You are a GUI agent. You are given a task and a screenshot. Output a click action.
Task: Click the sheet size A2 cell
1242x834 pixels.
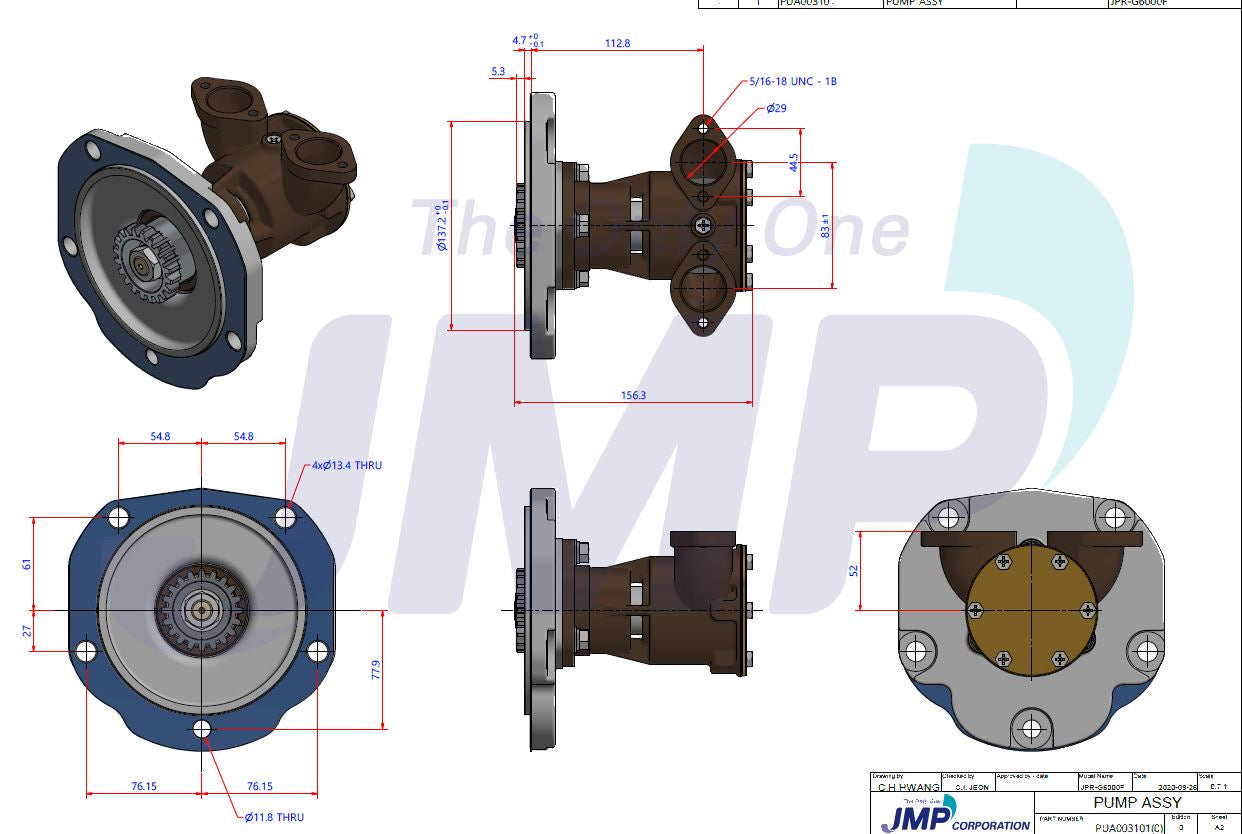1219,827
